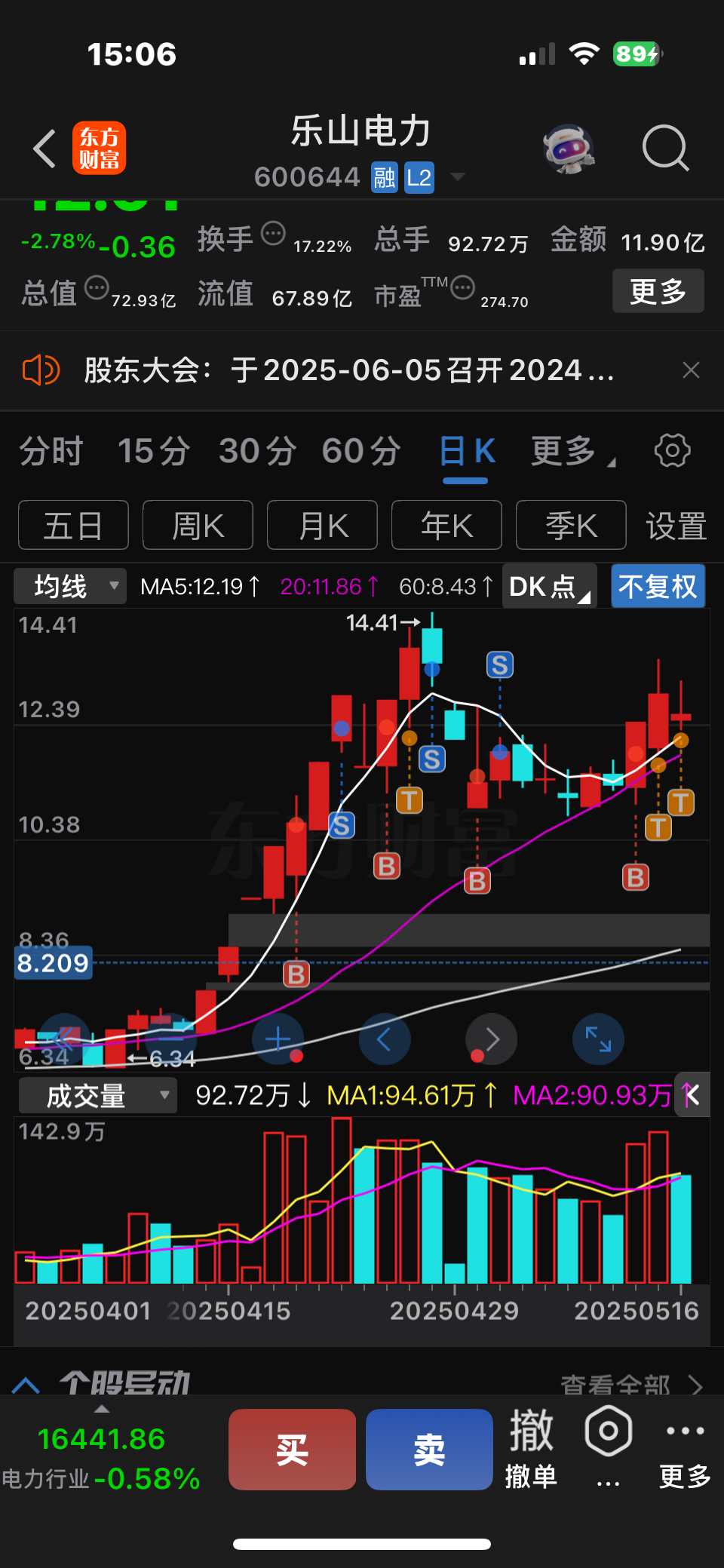
Task: Expand stock title dropdown arrow
Action: point(457,177)
